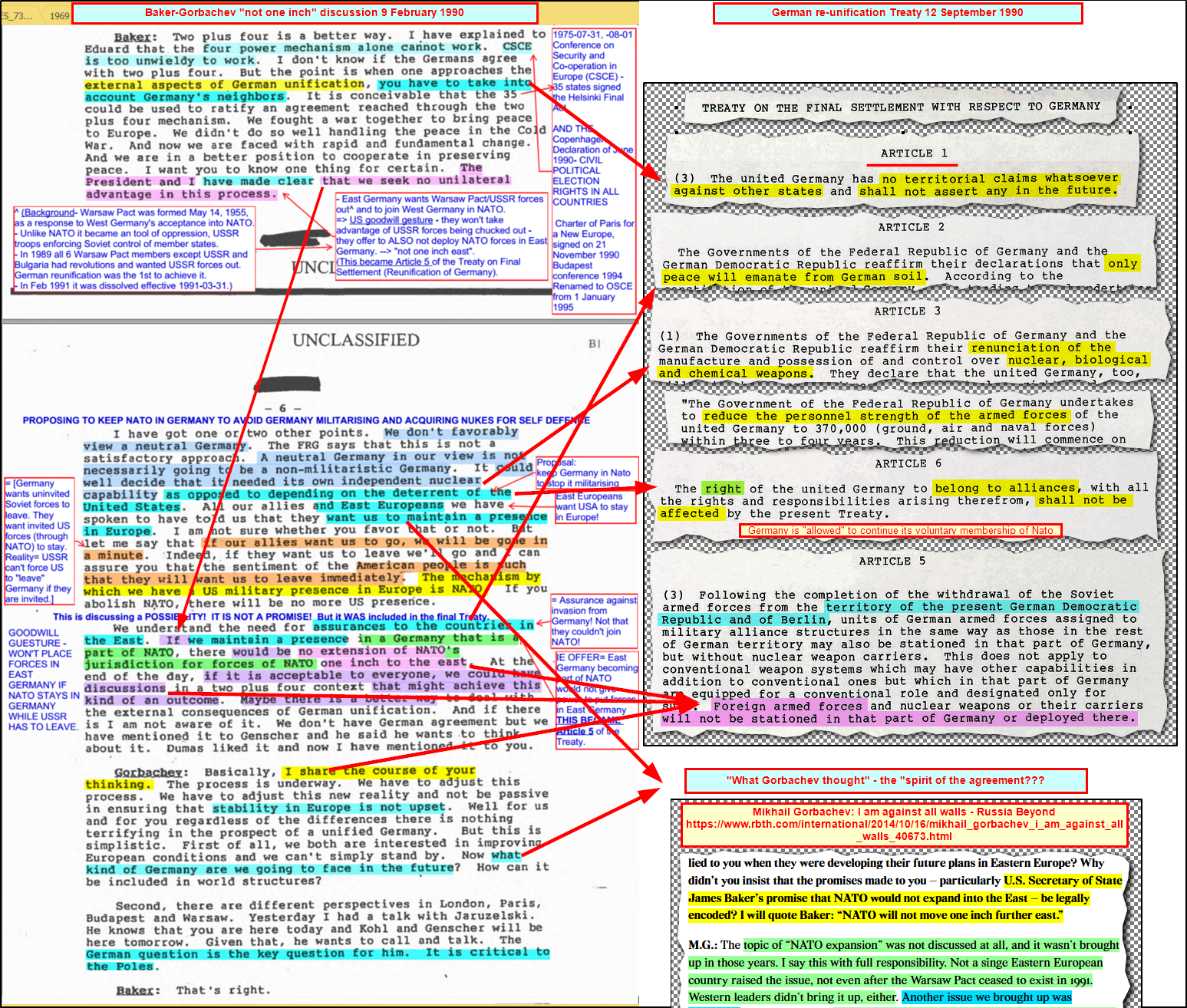The height and width of the screenshot is (1008, 1187).
Task: Click highlighted 'external aspects of German unification'
Action: (225, 84)
